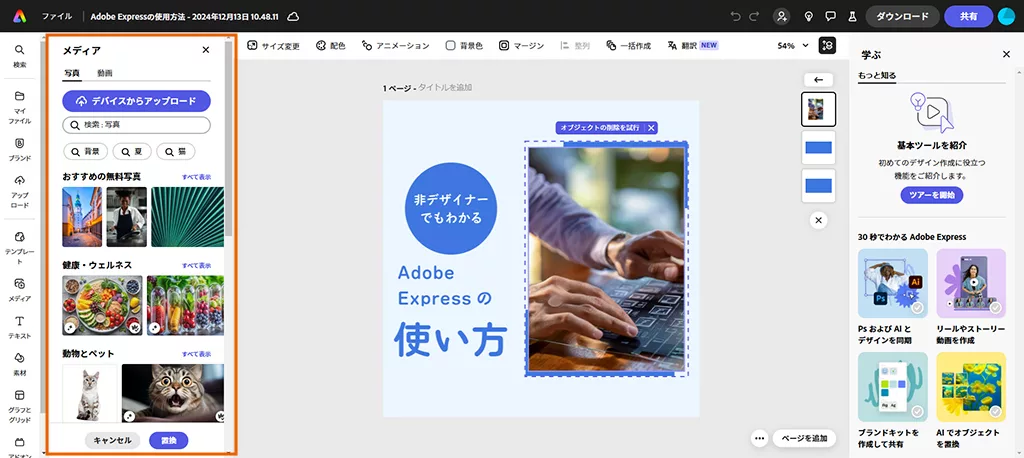Click the Download (ダウンロード) button
1024x458 pixels.
pyautogui.click(x=903, y=16)
